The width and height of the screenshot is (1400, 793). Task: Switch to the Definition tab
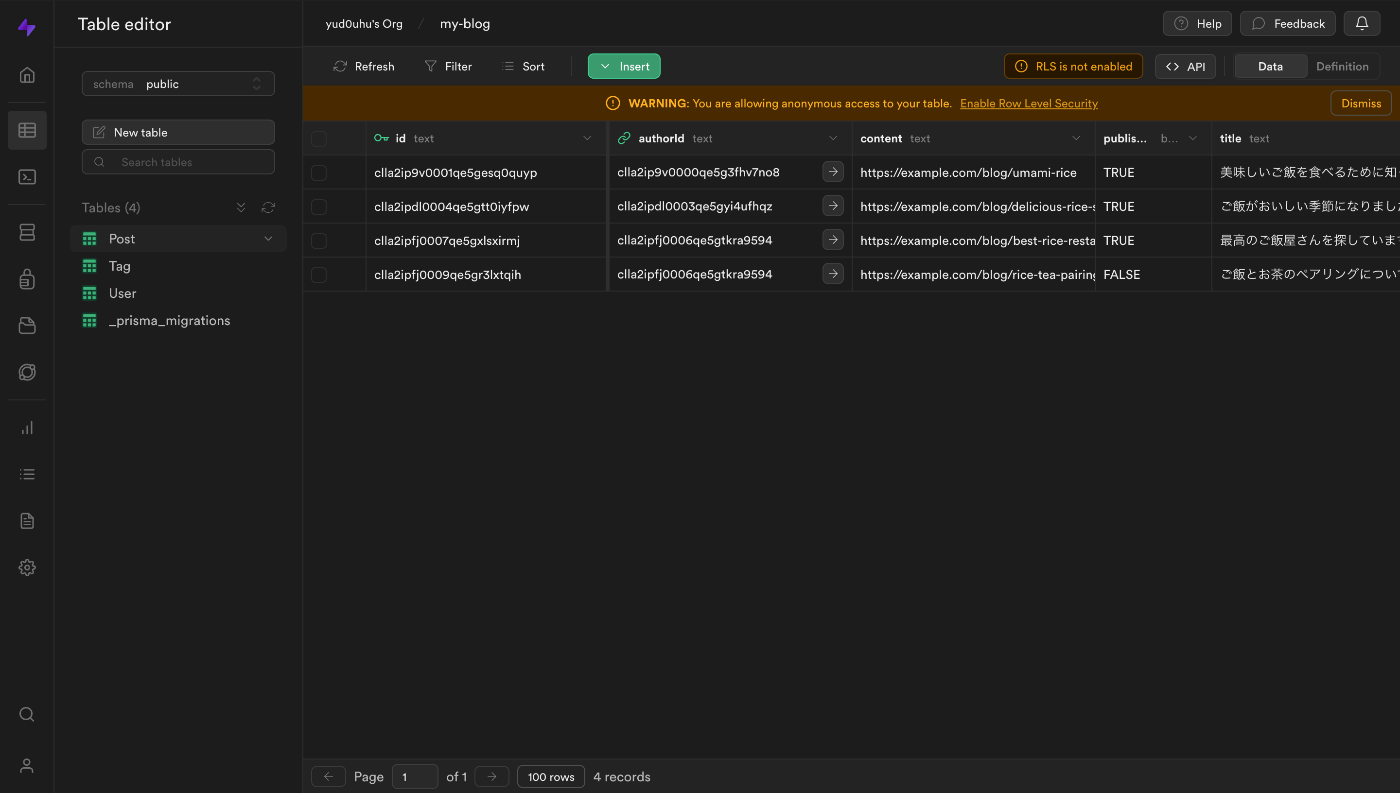(x=1342, y=66)
